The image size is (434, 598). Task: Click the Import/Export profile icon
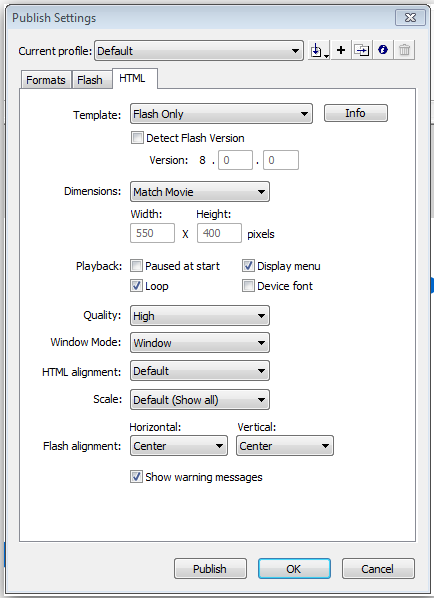click(319, 50)
